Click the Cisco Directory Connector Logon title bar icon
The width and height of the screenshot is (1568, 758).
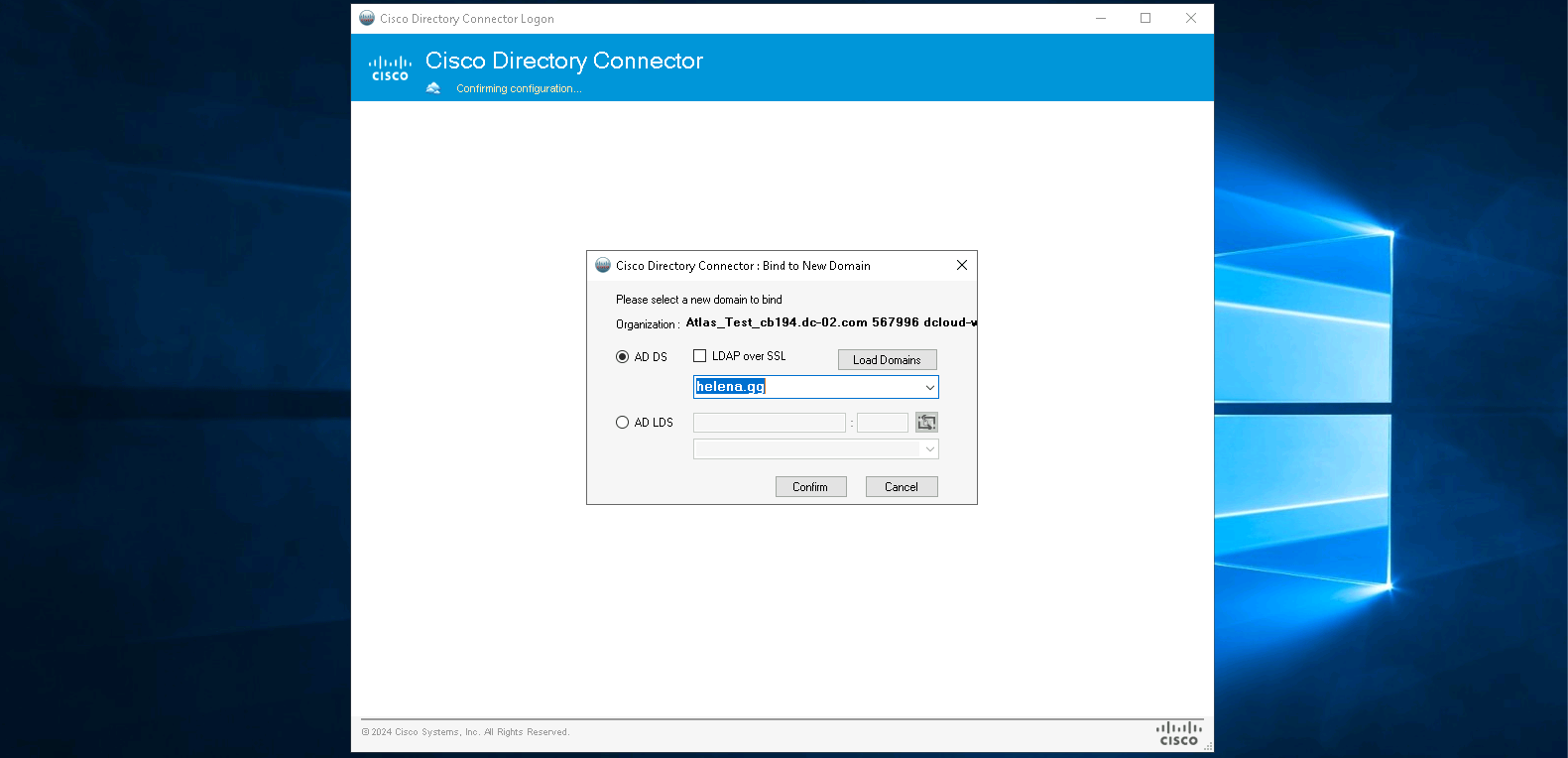[x=367, y=18]
